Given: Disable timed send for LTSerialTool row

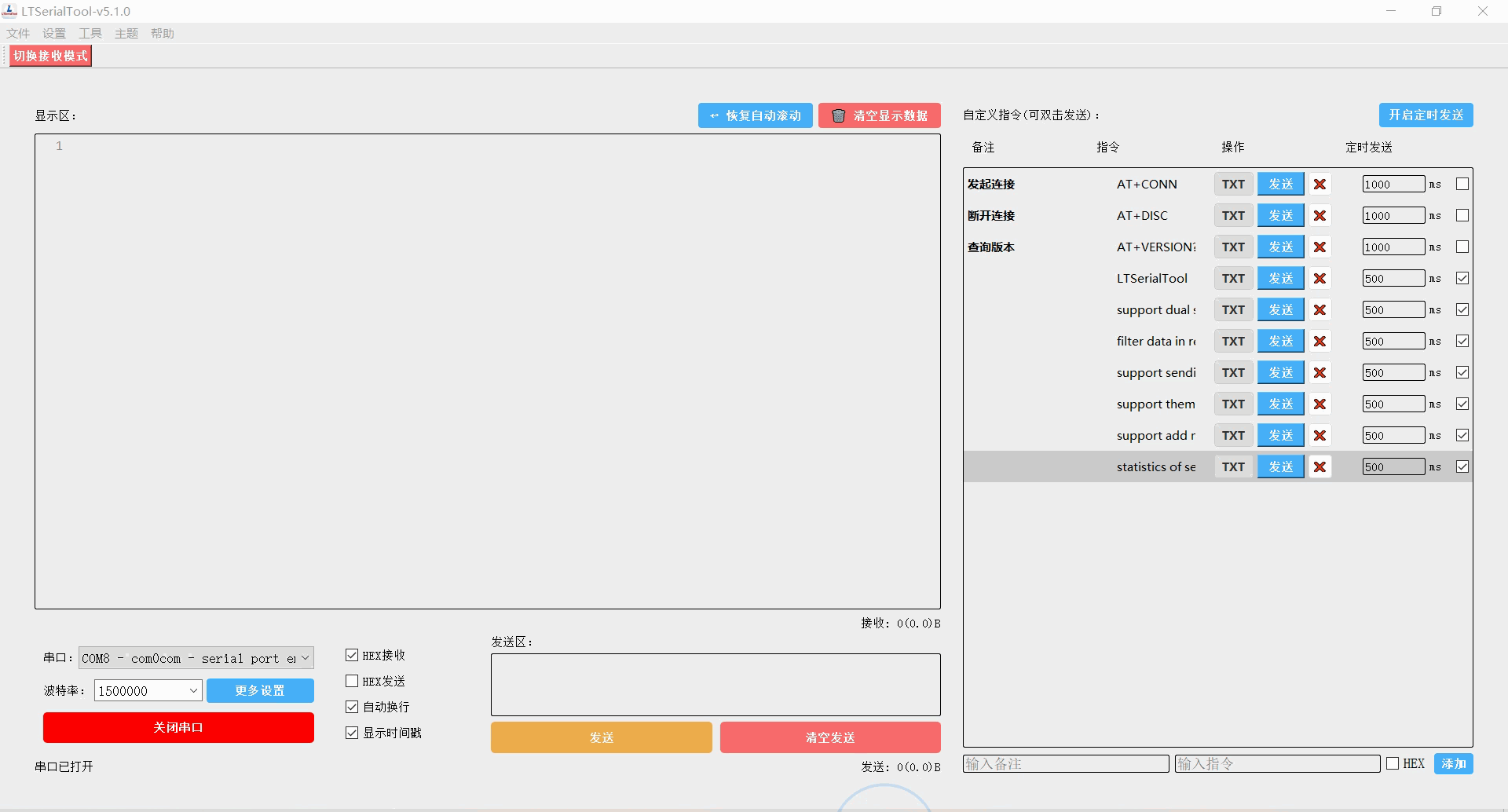Looking at the screenshot, I should click(1462, 278).
